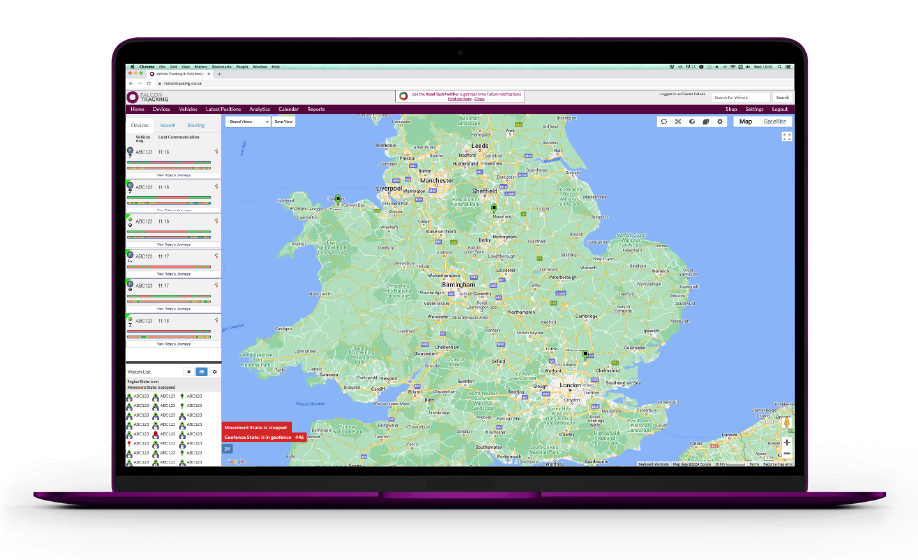Viewport: 918px width, 560px height.
Task: Open the map layers stack icon
Action: coord(706,122)
